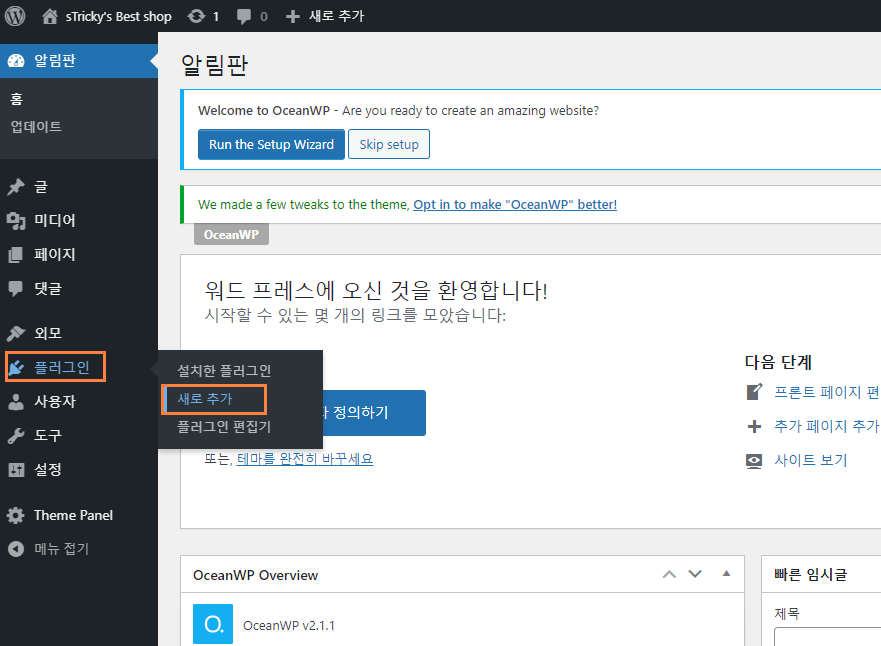Open the 추가 페이지 추가 link
The image size is (881, 646).
pyautogui.click(x=827, y=426)
